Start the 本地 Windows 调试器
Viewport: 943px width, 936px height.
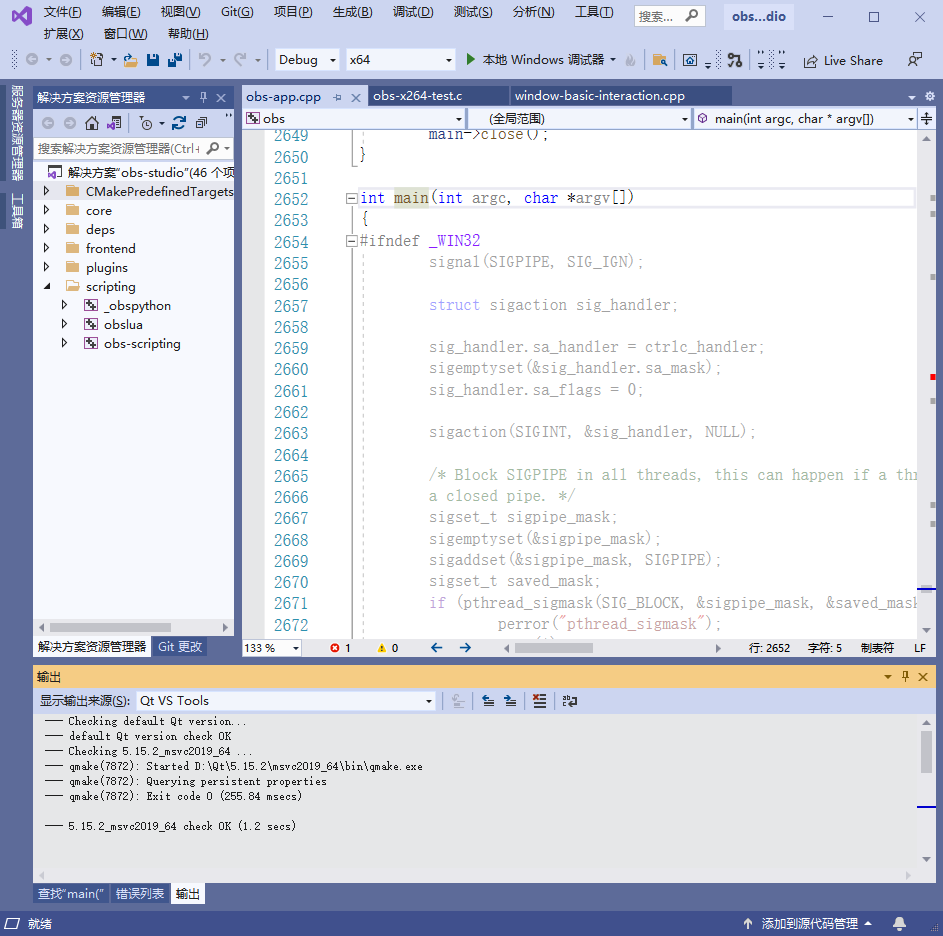coord(541,60)
